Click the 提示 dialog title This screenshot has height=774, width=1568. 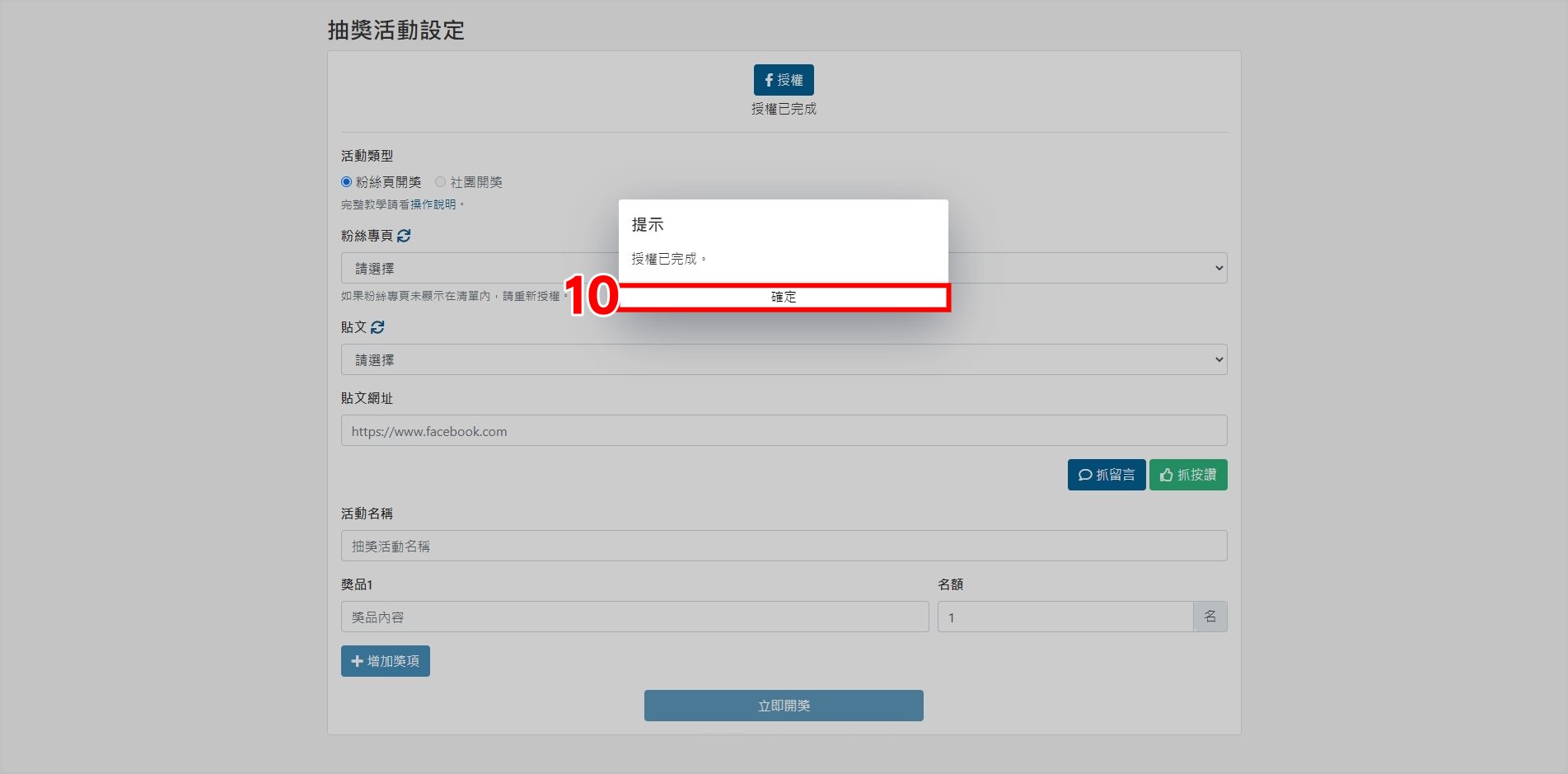pyautogui.click(x=648, y=224)
